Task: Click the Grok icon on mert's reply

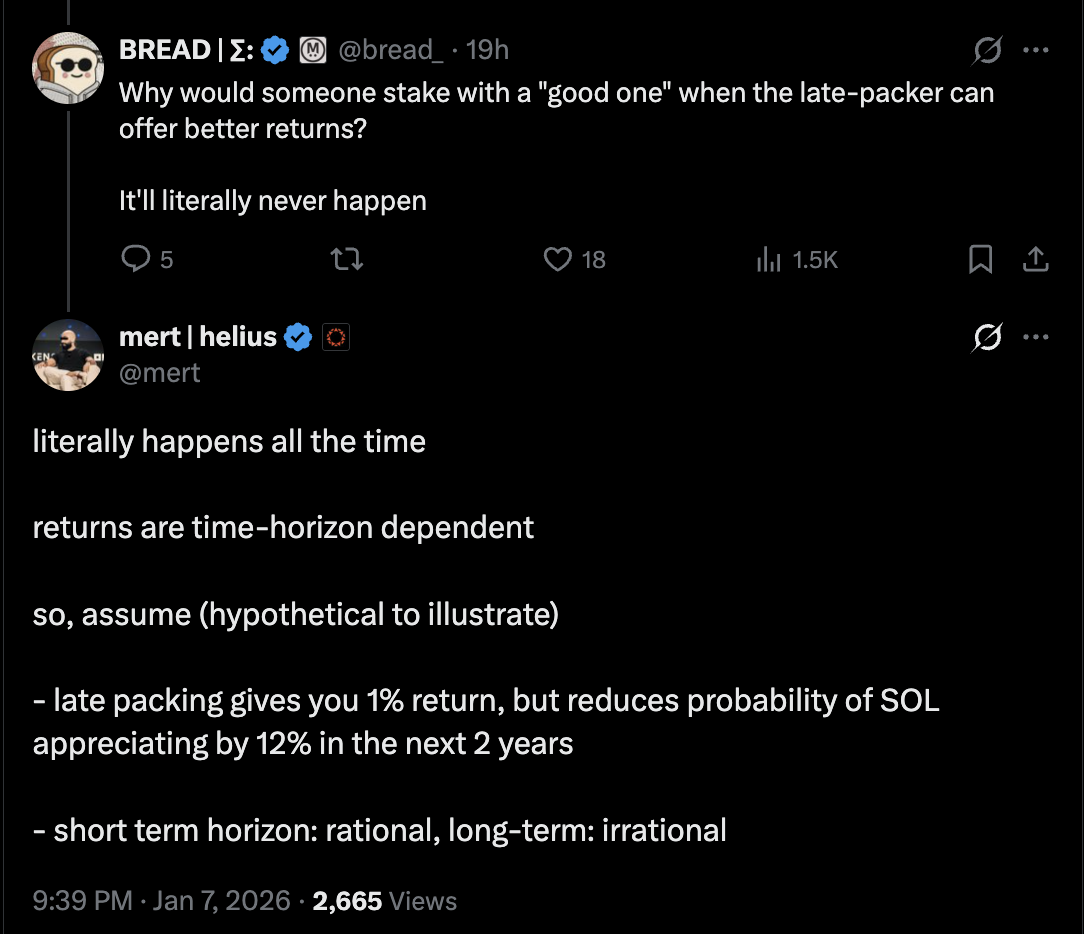Action: click(x=987, y=338)
